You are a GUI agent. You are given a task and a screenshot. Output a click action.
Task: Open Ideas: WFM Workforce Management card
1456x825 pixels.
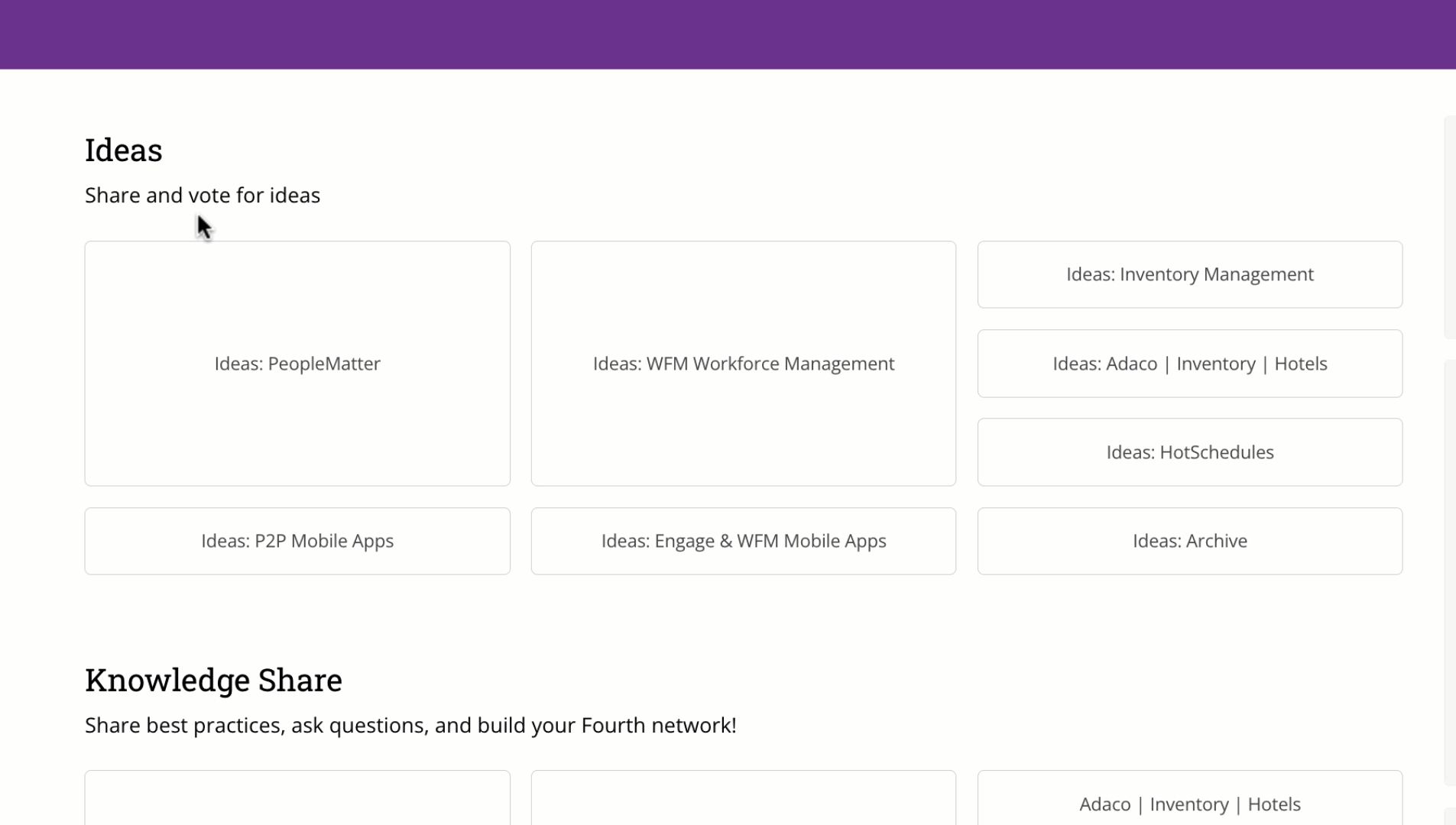point(743,364)
